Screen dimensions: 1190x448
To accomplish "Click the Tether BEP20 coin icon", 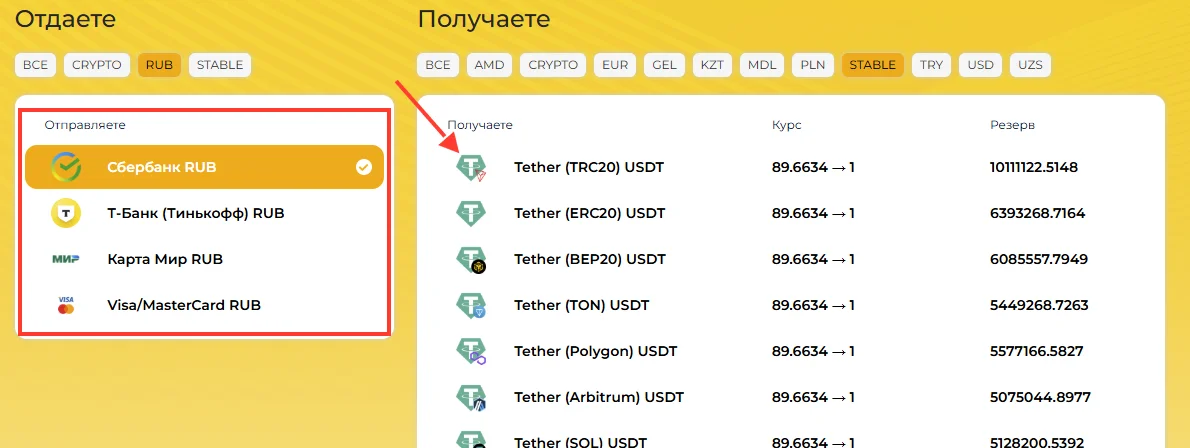I will coord(471,260).
